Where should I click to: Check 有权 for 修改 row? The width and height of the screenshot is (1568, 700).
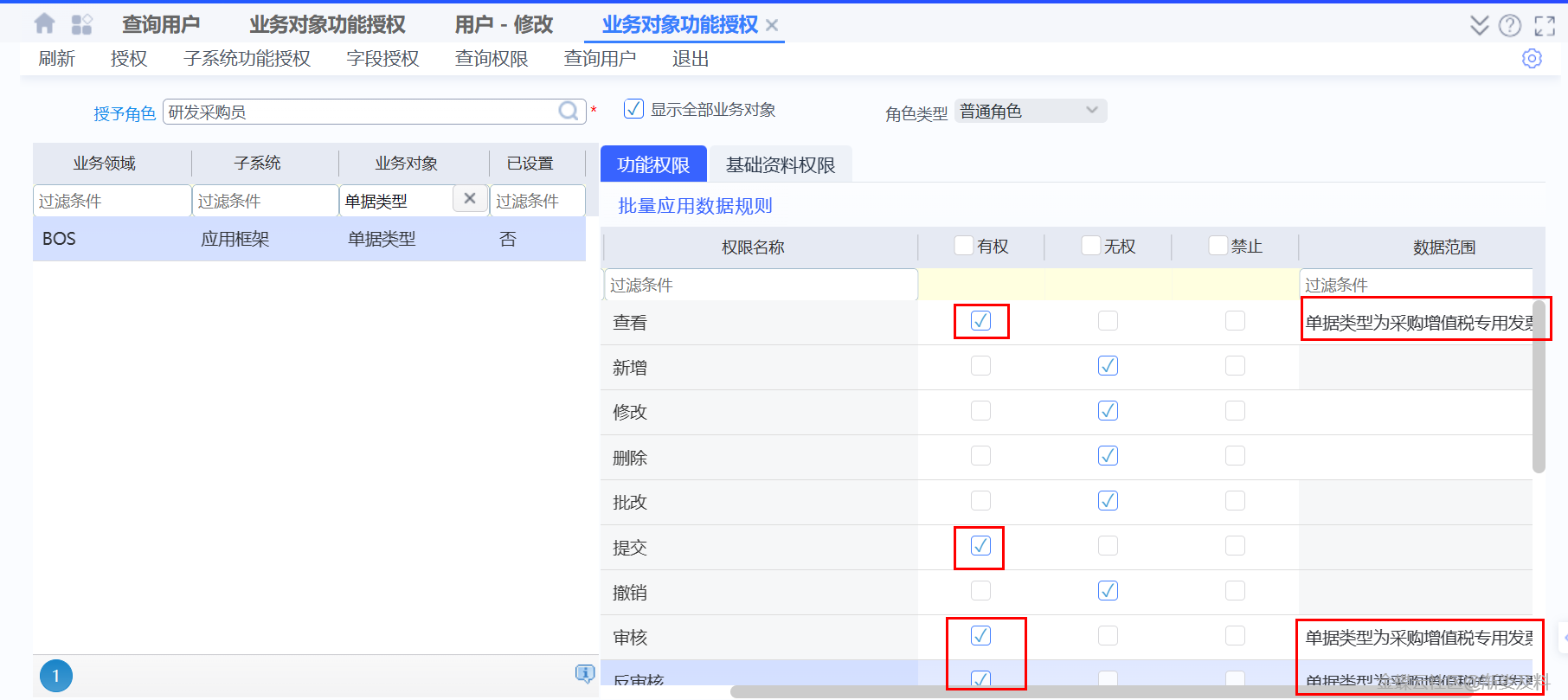(x=980, y=411)
